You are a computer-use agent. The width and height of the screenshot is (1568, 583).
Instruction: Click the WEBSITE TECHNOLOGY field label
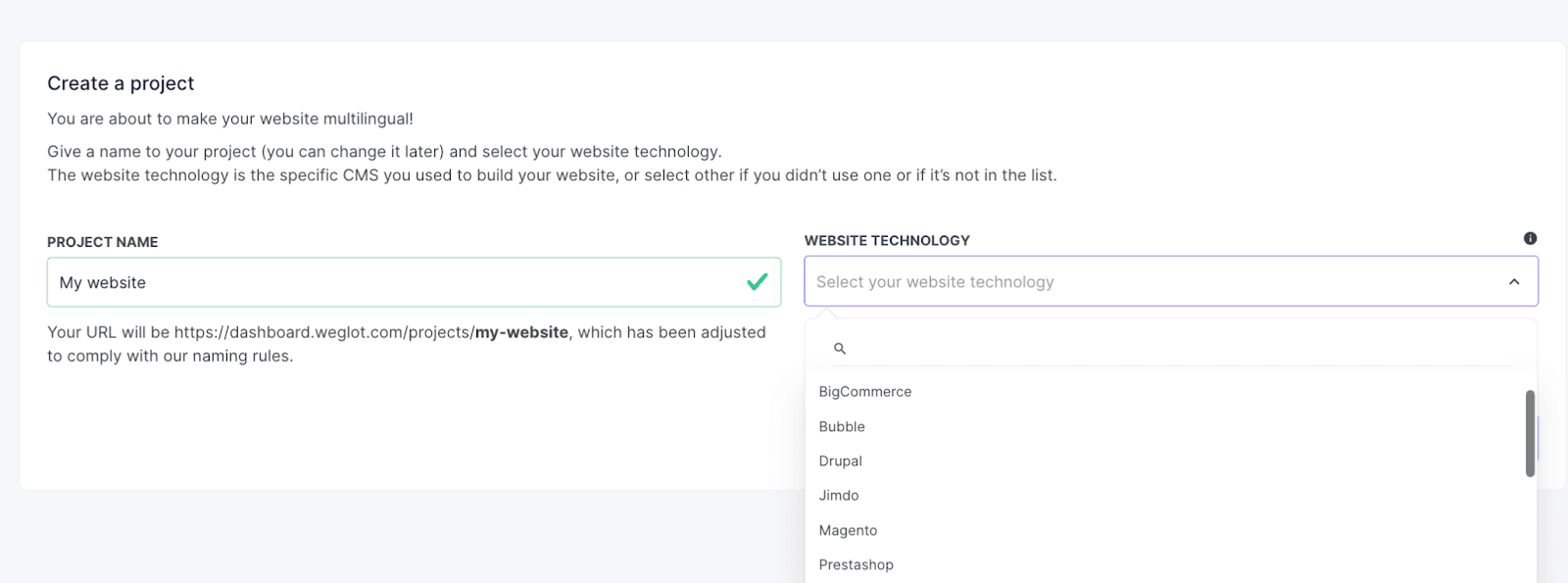coord(887,241)
